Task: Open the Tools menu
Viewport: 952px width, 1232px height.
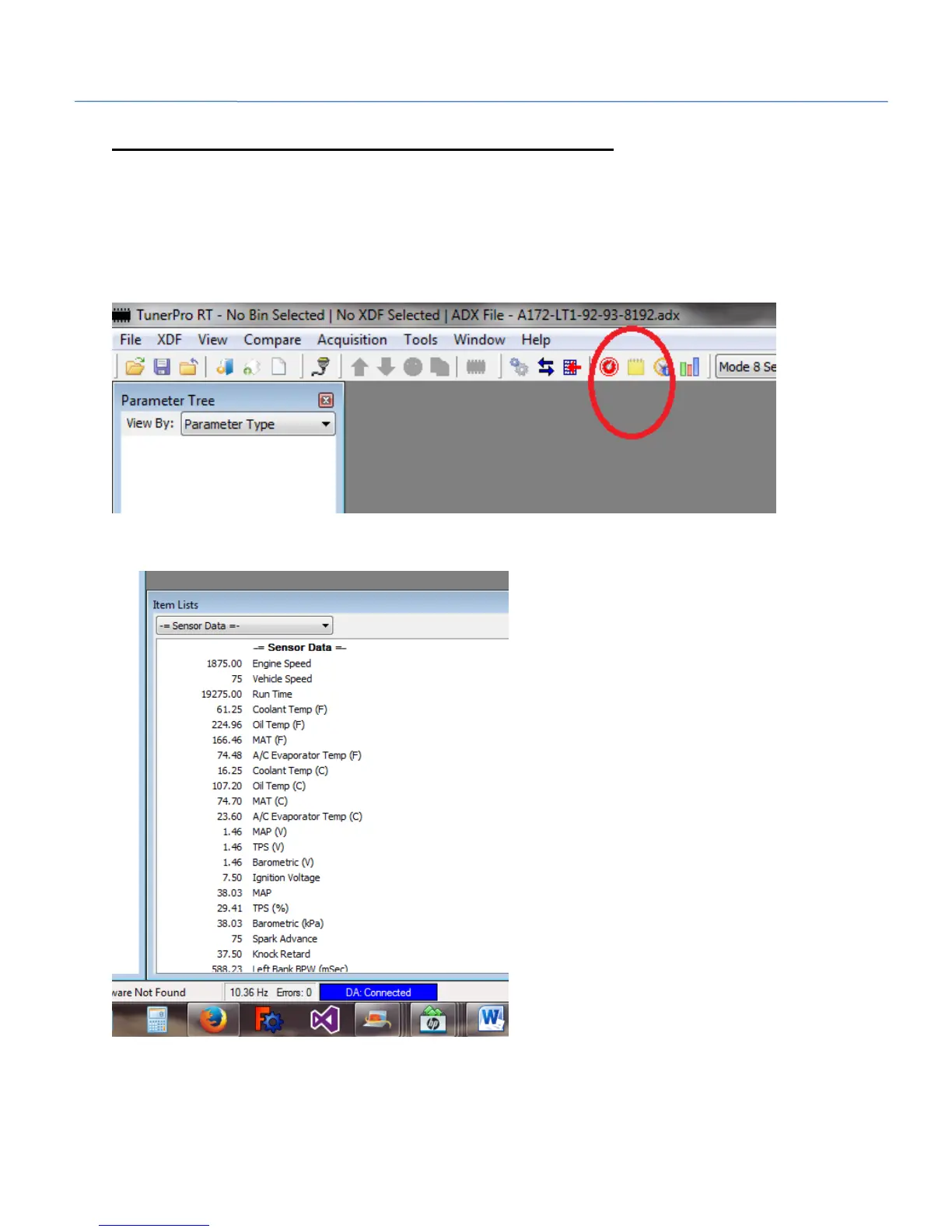Action: click(x=420, y=340)
